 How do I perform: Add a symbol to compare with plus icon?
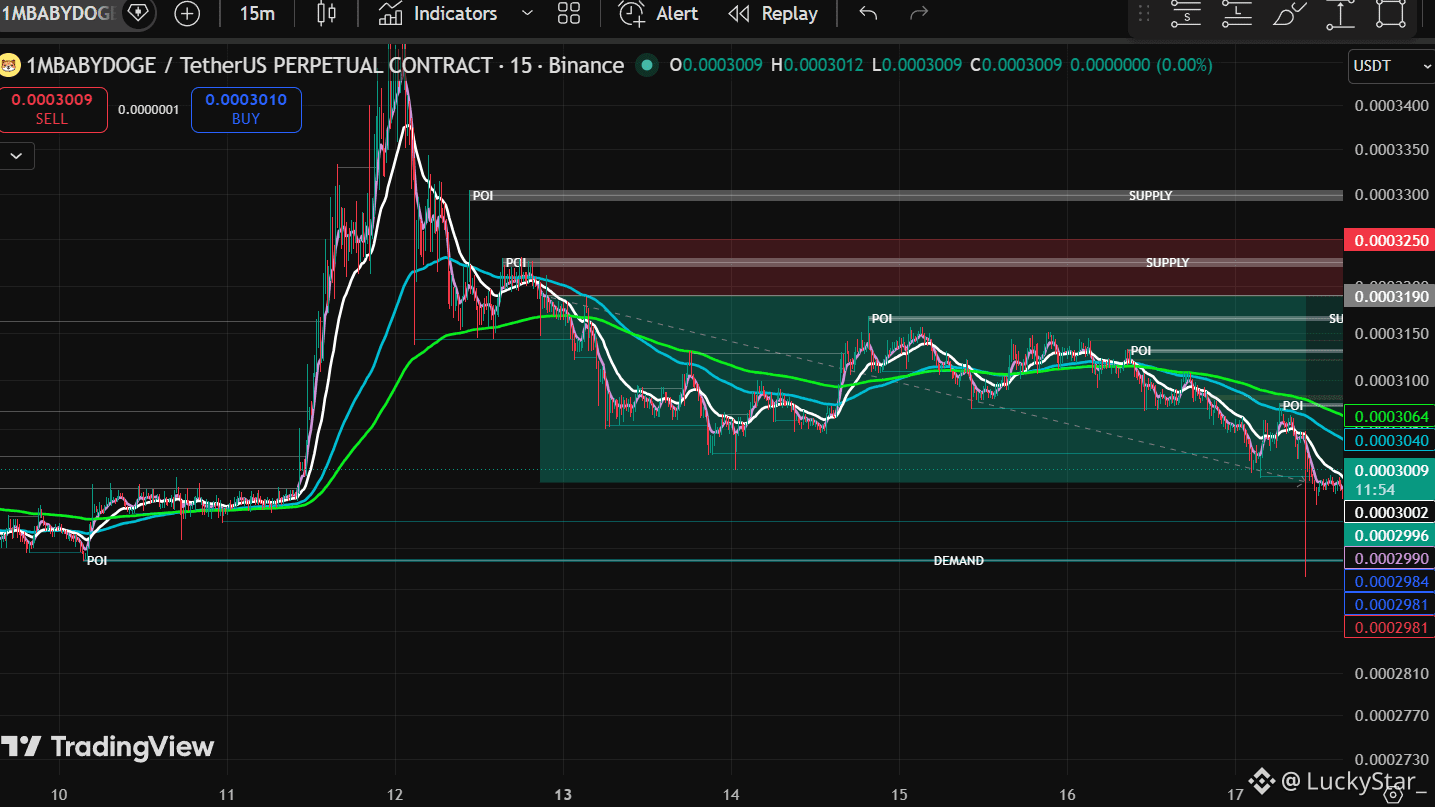click(187, 14)
